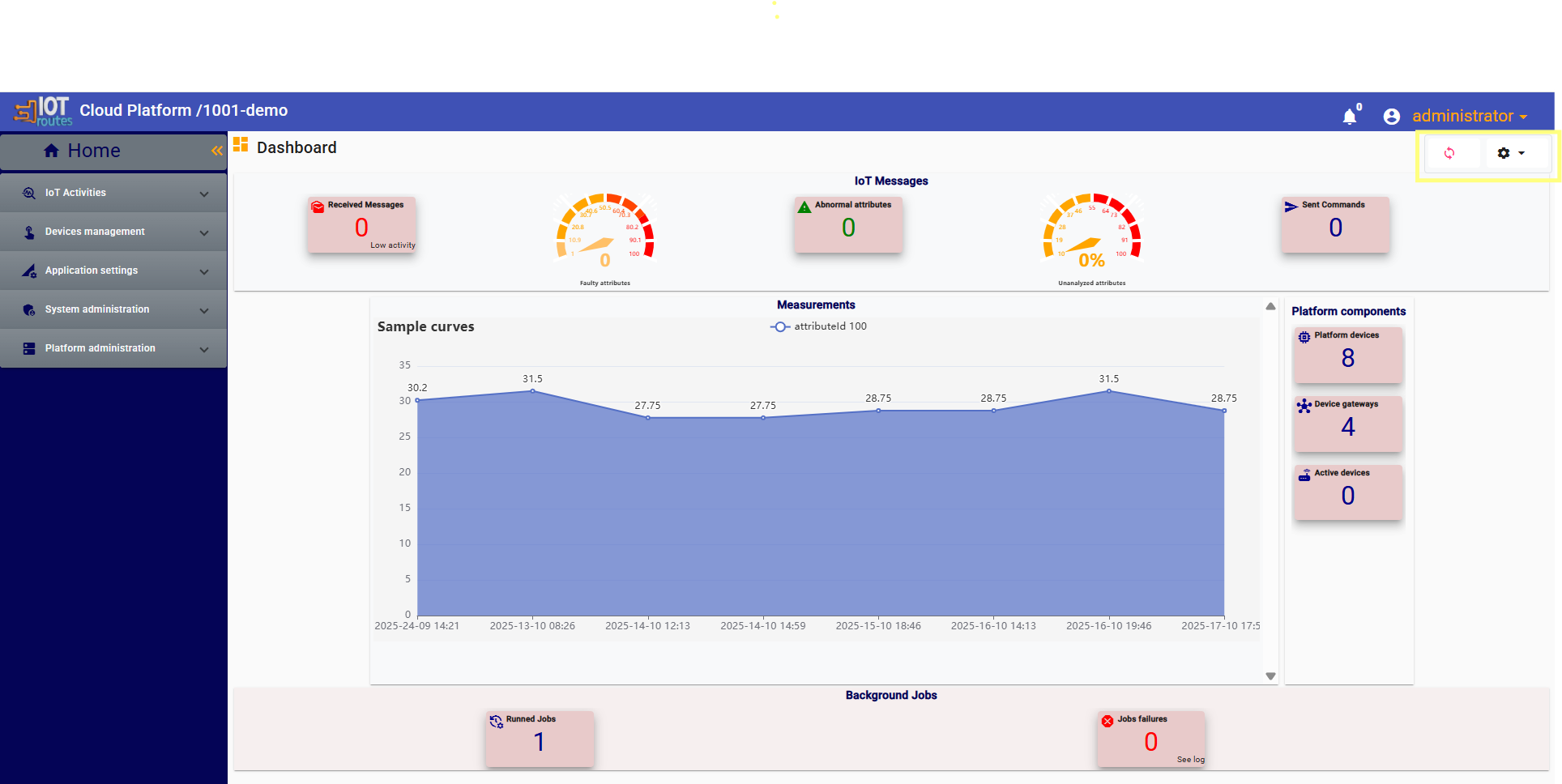
Task: Click the Runned Jobs card icon
Action: click(496, 721)
